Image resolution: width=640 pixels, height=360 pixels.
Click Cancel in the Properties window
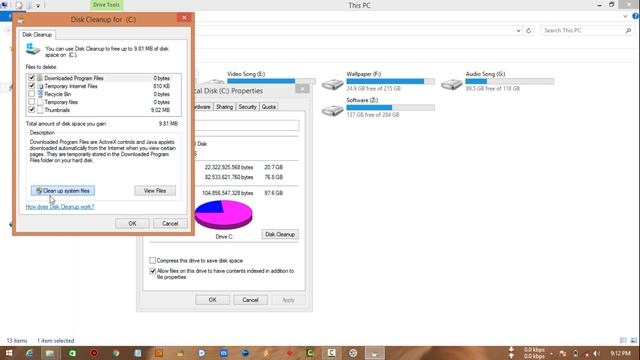250,300
